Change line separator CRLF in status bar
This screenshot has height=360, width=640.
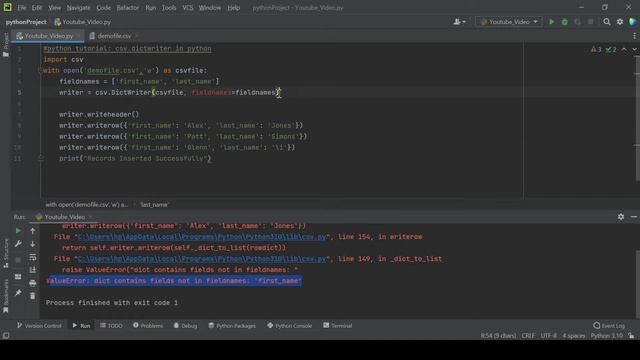(x=528, y=336)
